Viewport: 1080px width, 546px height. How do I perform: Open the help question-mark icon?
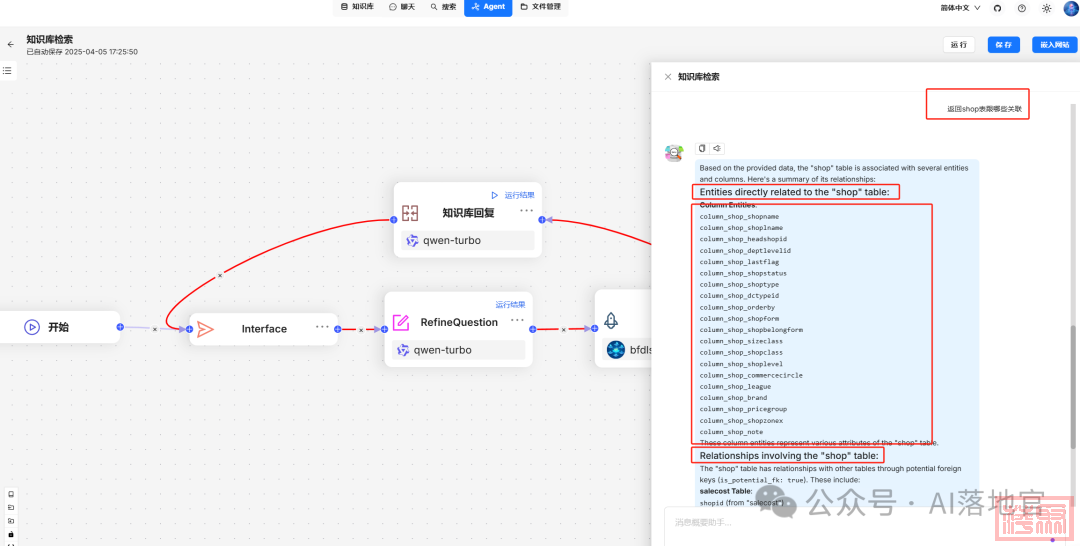(1021, 8)
